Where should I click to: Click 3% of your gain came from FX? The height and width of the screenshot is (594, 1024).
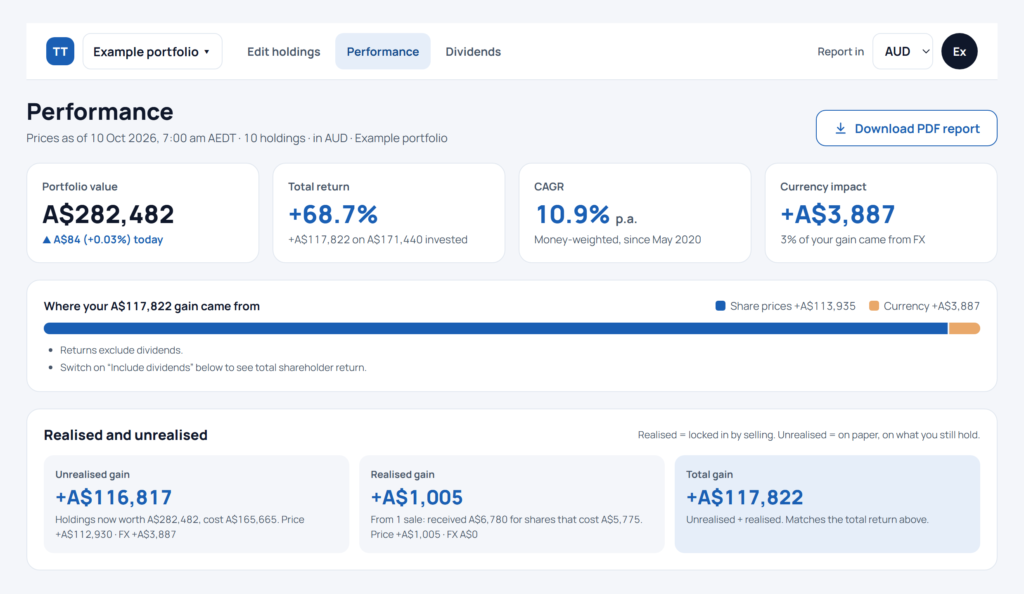[x=853, y=240]
